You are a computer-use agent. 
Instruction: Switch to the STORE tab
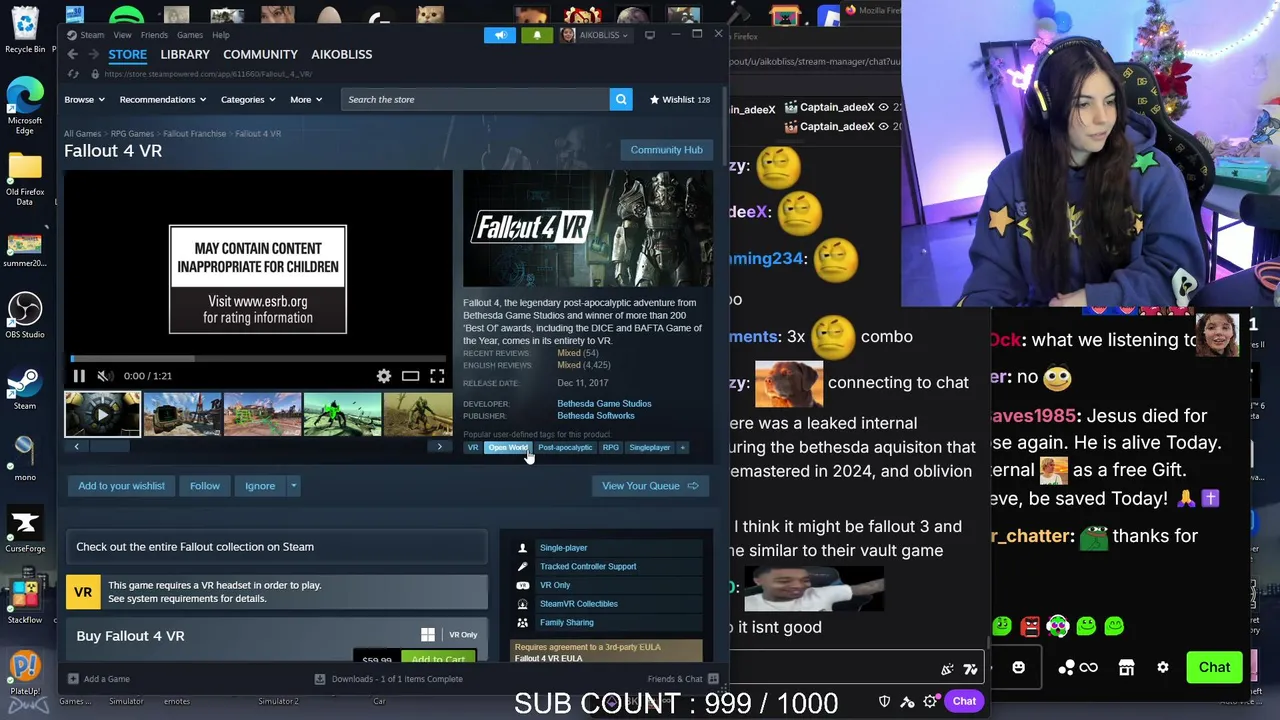point(127,54)
